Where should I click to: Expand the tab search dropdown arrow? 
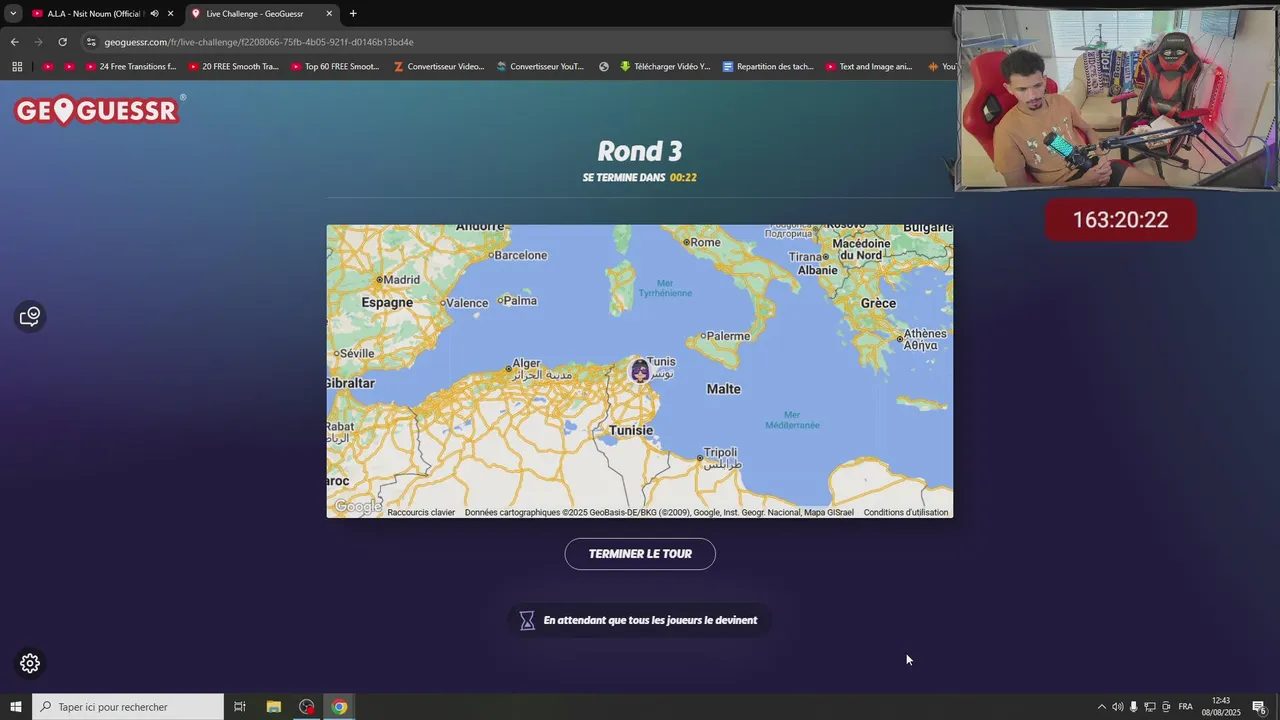13,14
